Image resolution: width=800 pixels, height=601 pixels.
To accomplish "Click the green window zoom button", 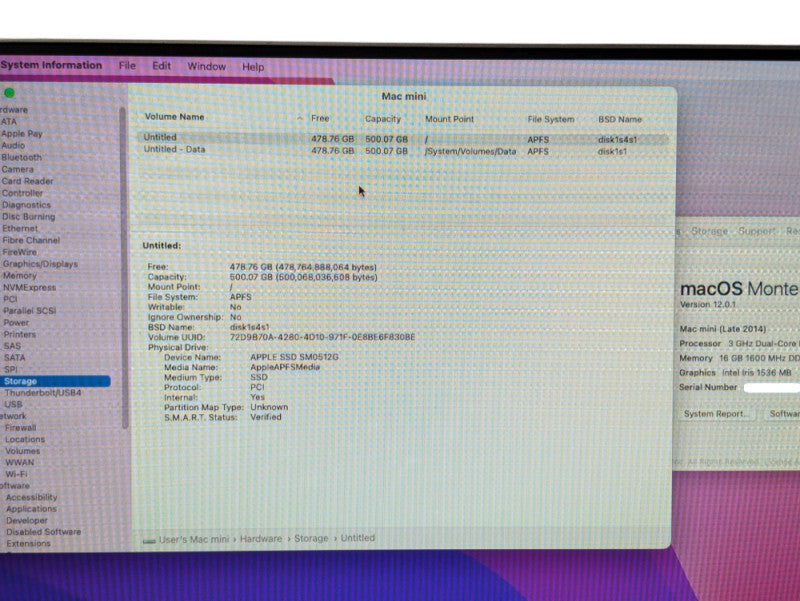I will tap(9, 93).
